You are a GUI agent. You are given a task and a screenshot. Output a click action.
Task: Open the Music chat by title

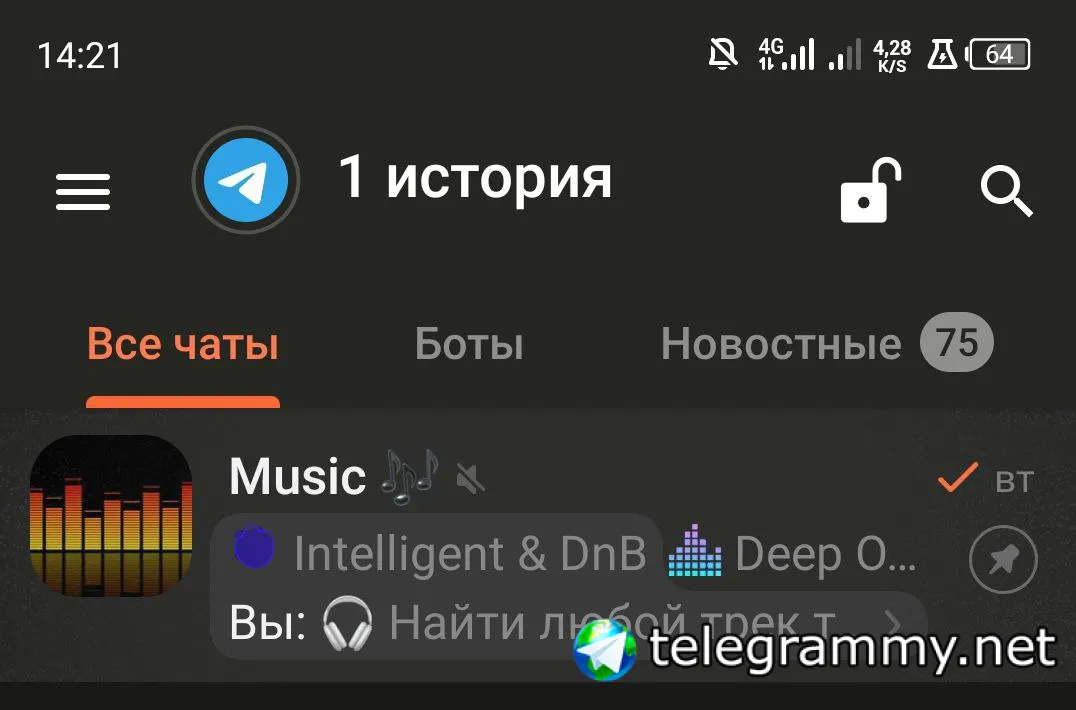pyautogui.click(x=297, y=476)
